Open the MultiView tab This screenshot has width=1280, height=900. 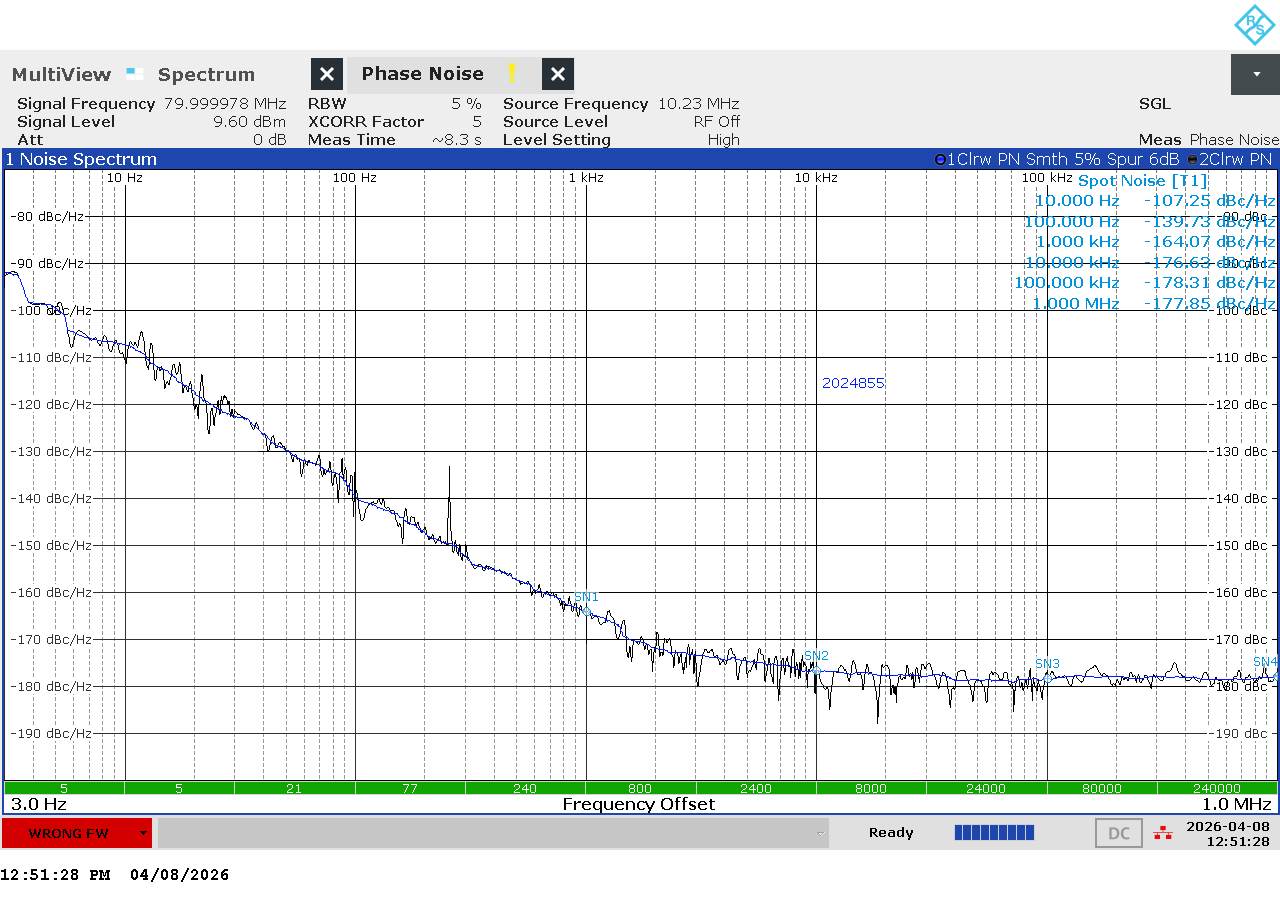pos(61,75)
